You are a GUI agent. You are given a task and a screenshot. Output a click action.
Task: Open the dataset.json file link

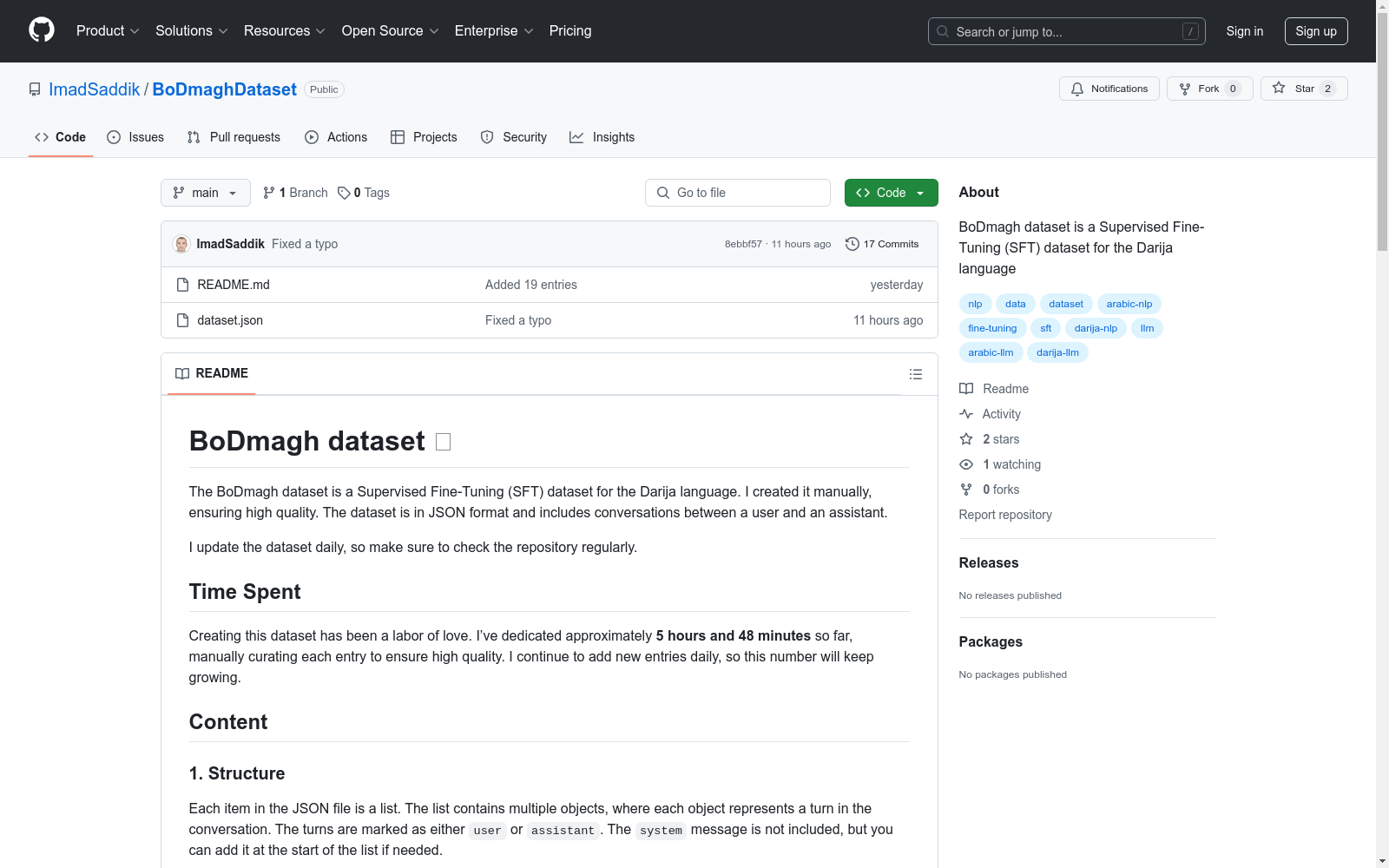(230, 320)
